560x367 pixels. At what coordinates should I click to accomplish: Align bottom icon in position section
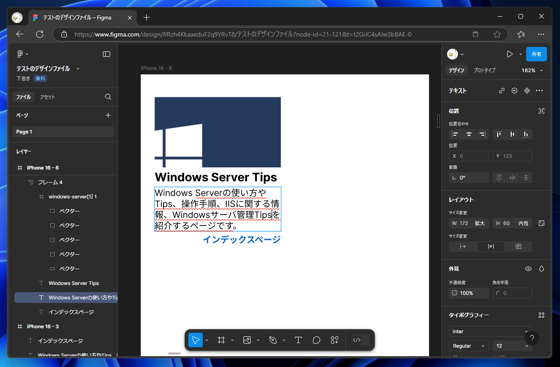pos(526,134)
